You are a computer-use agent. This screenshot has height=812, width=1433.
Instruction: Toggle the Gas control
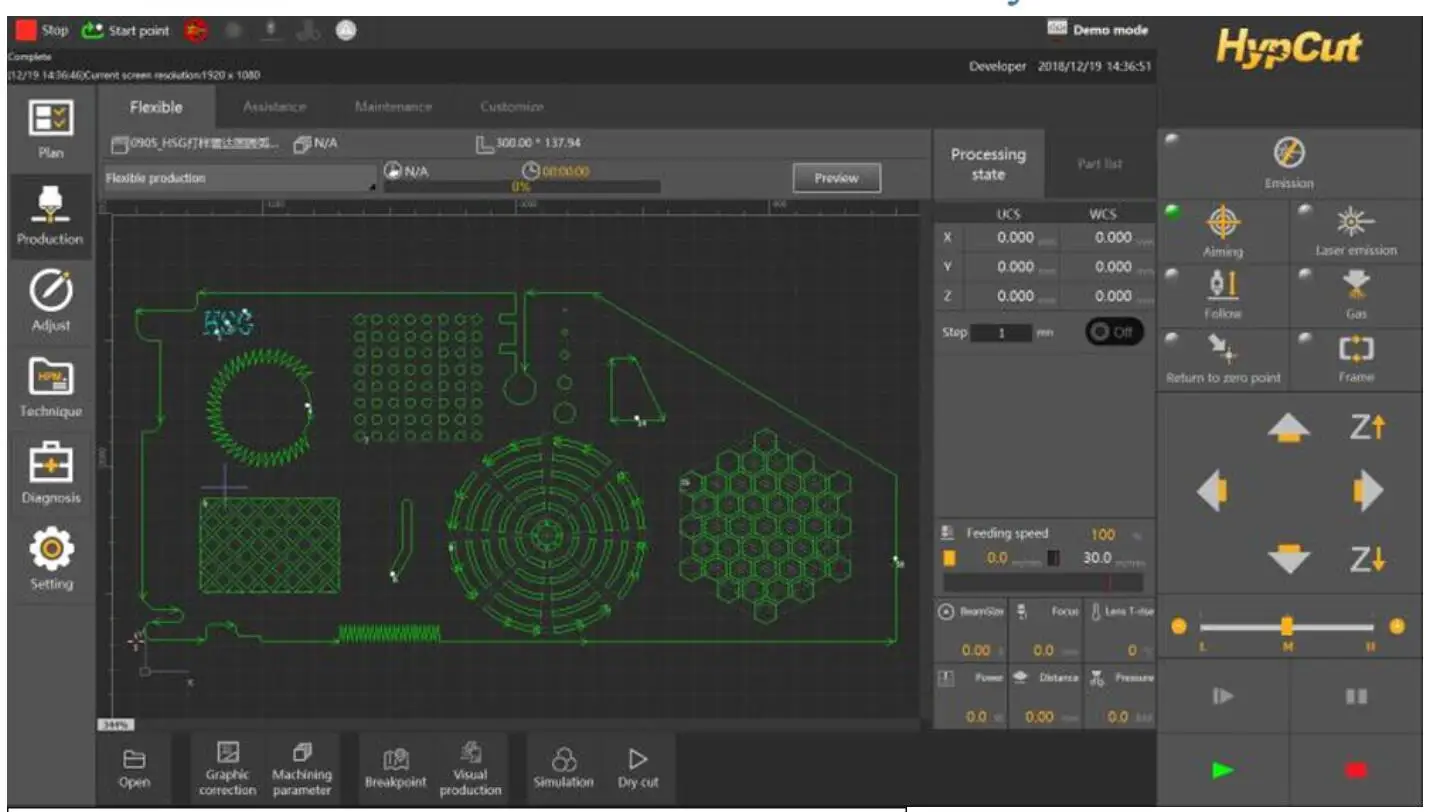coord(1356,295)
